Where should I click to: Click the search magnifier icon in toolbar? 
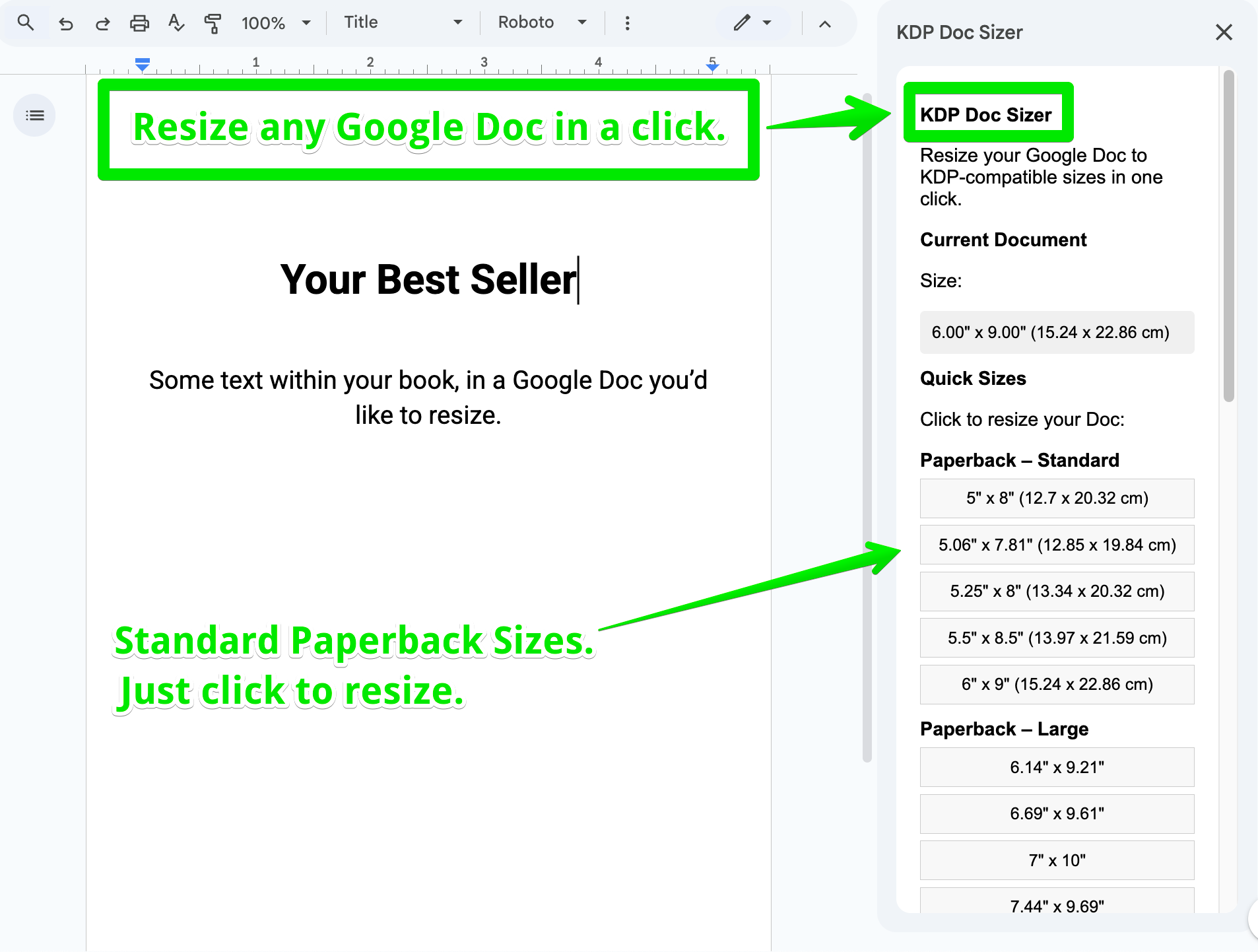(x=25, y=23)
